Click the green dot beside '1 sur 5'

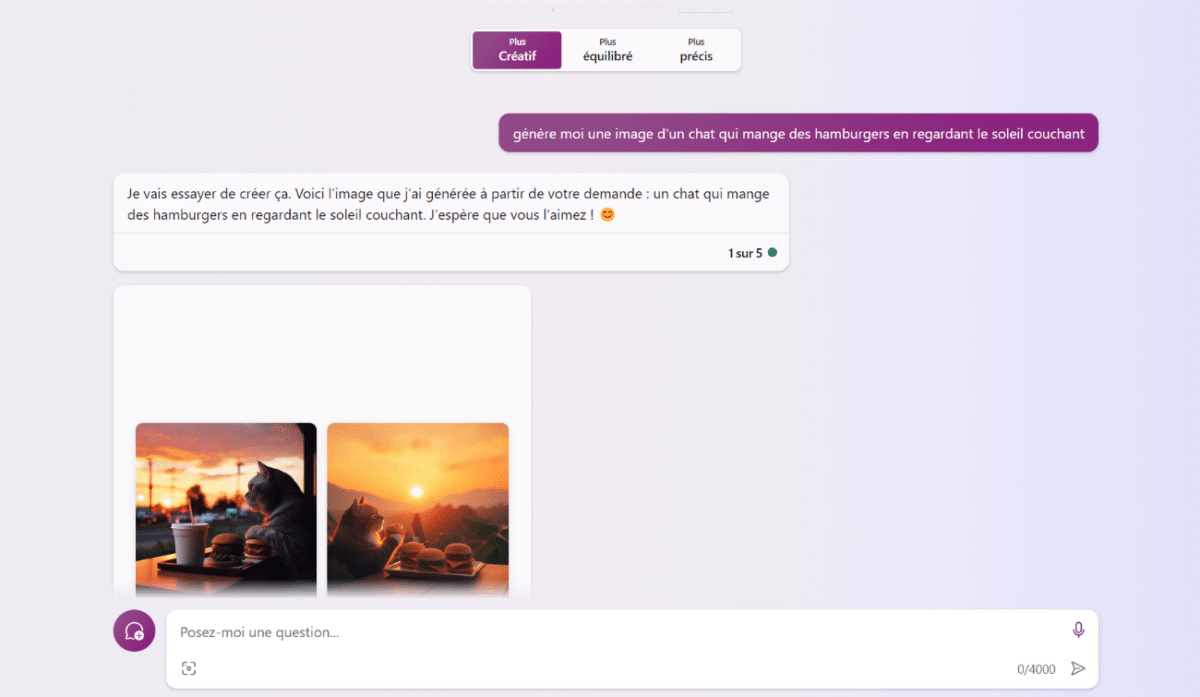coord(773,253)
